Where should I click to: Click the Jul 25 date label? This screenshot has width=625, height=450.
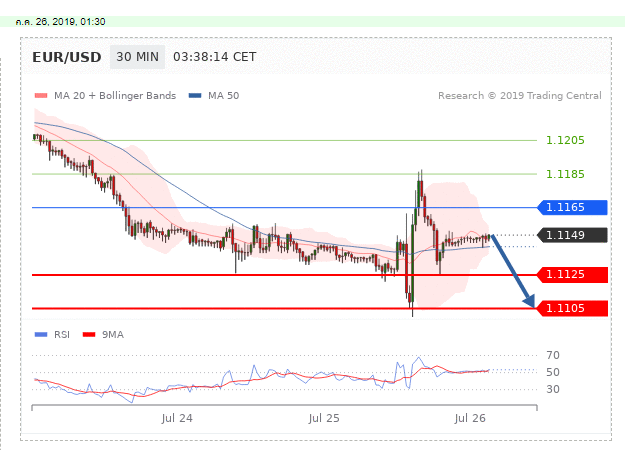pos(324,418)
